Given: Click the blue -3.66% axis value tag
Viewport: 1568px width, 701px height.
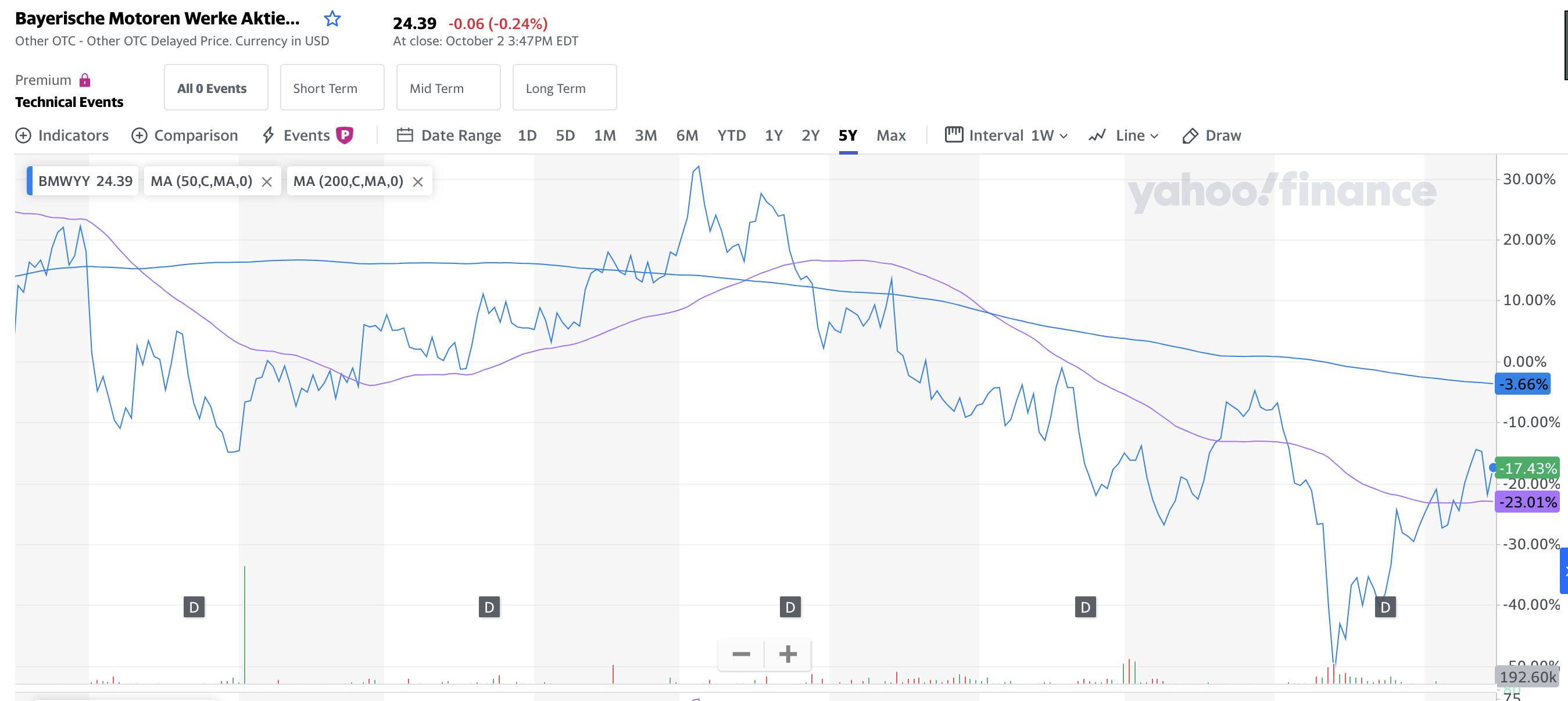Looking at the screenshot, I should 1523,384.
